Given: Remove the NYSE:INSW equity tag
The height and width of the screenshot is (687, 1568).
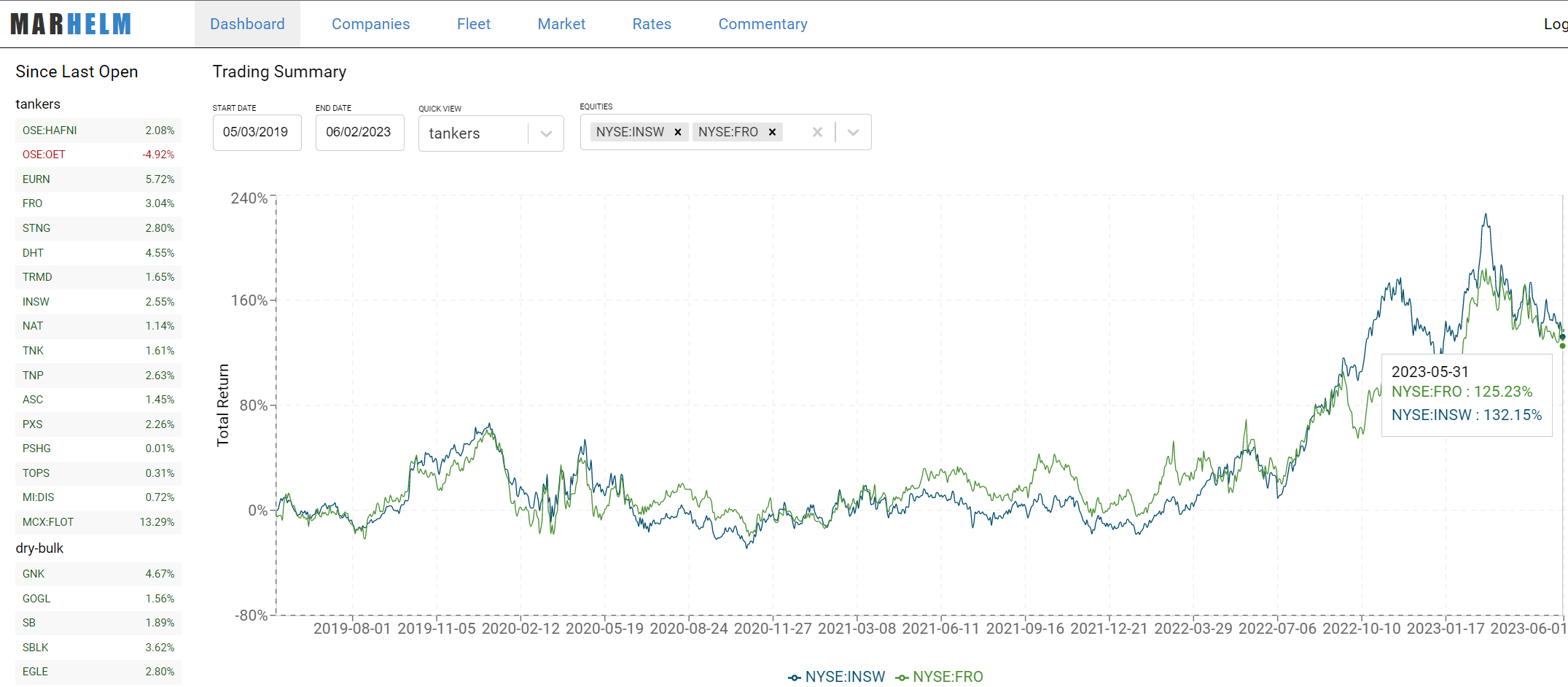Looking at the screenshot, I should (678, 132).
